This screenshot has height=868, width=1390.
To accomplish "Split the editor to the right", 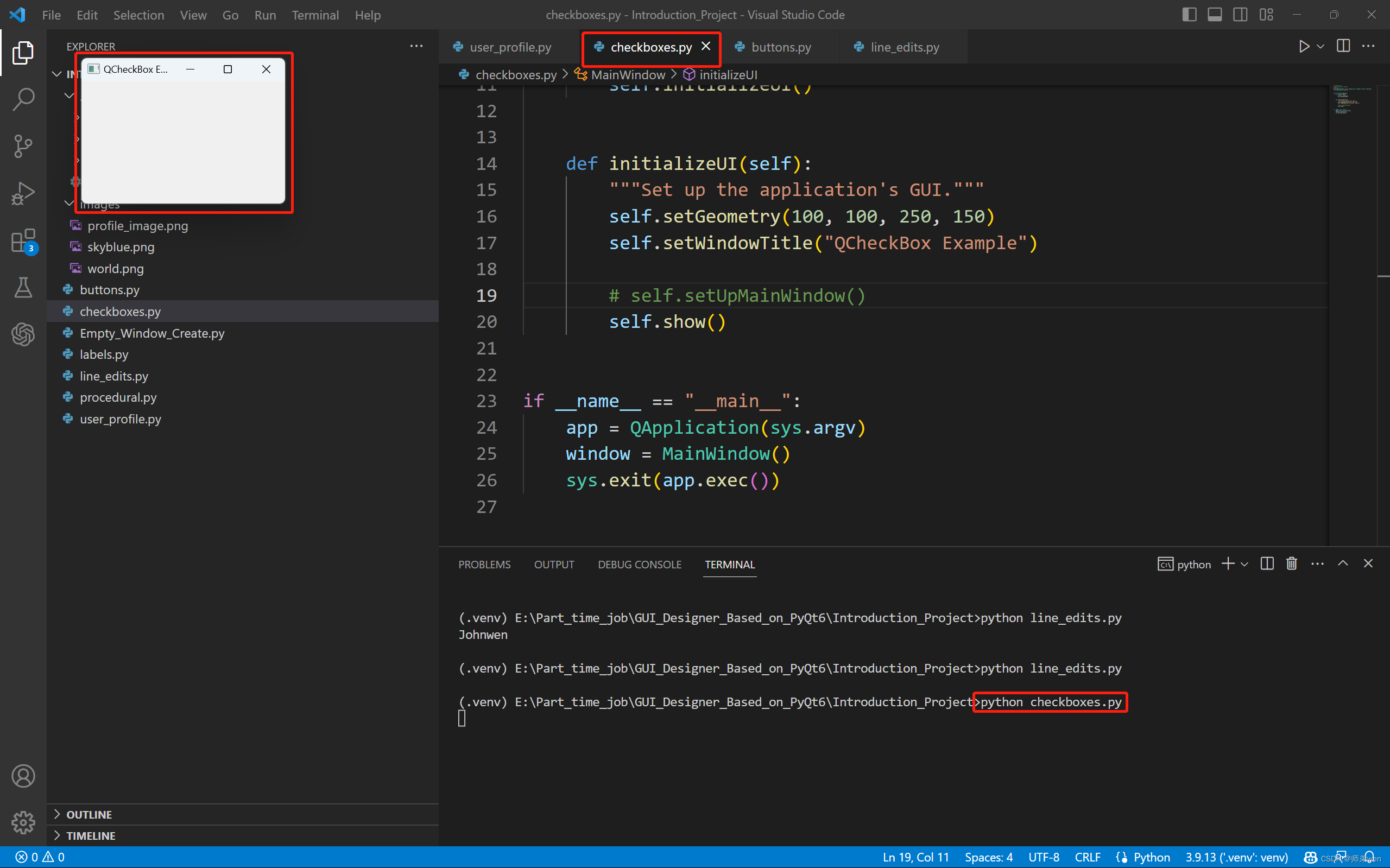I will 1343,47.
